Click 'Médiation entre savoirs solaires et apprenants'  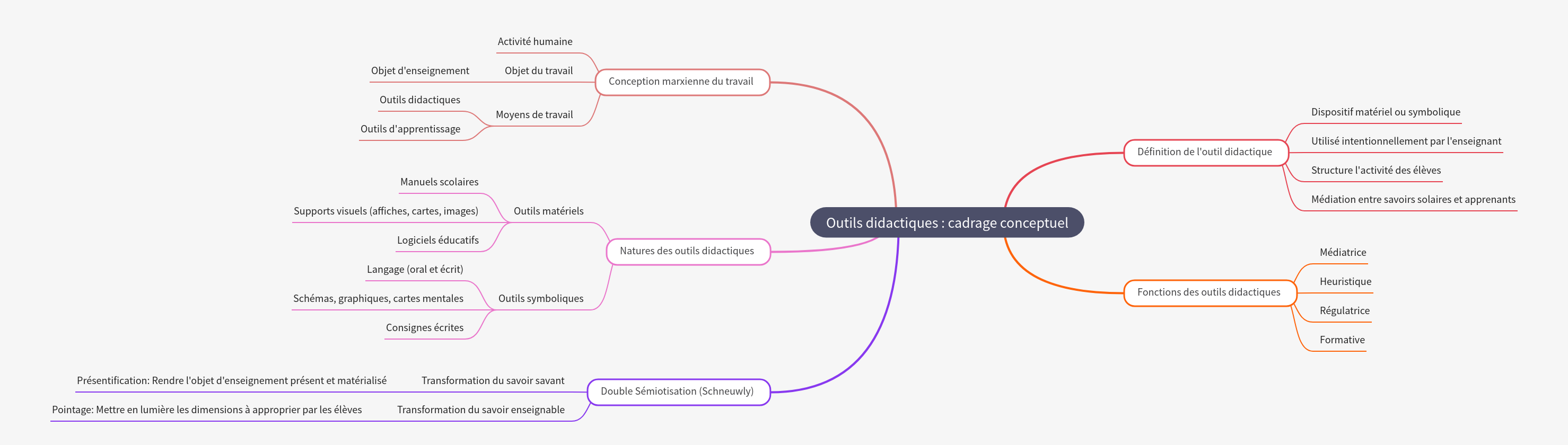pyautogui.click(x=1413, y=199)
